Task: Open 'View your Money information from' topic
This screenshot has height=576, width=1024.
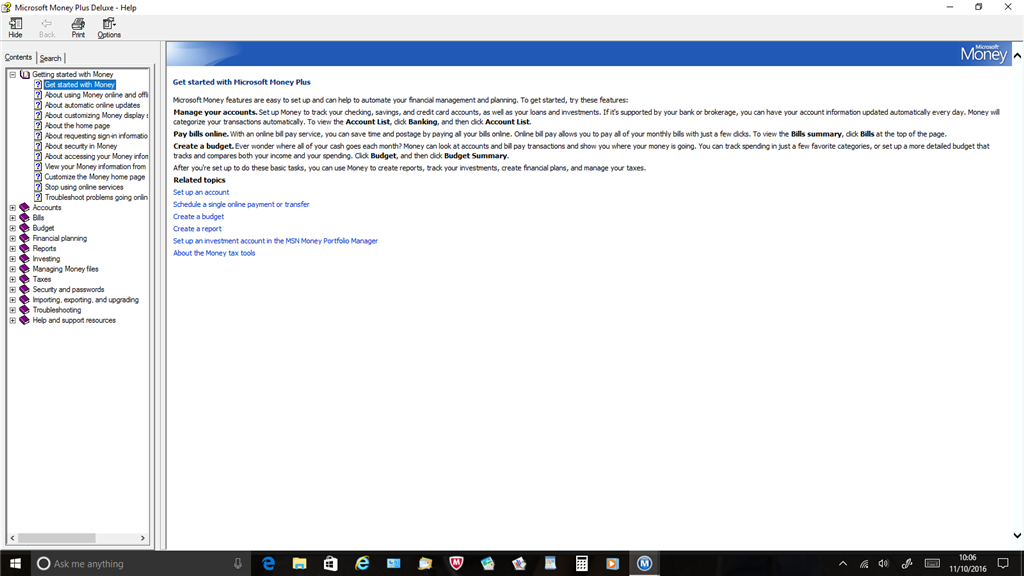Action: (95, 167)
